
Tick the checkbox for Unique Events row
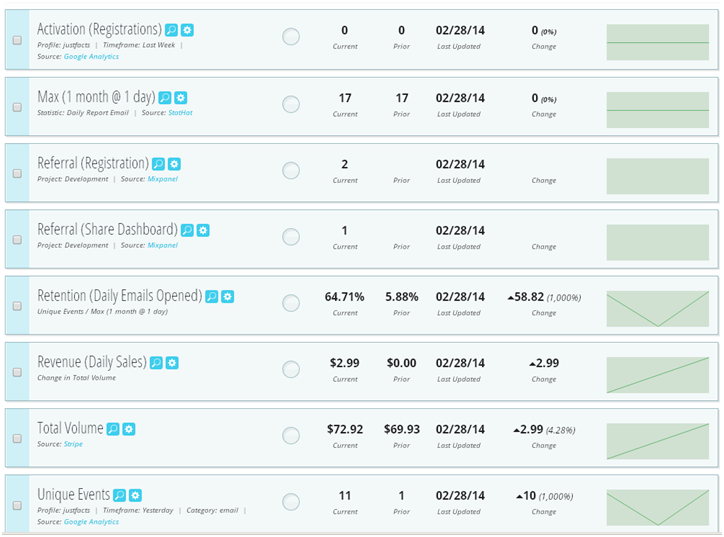[x=17, y=506]
